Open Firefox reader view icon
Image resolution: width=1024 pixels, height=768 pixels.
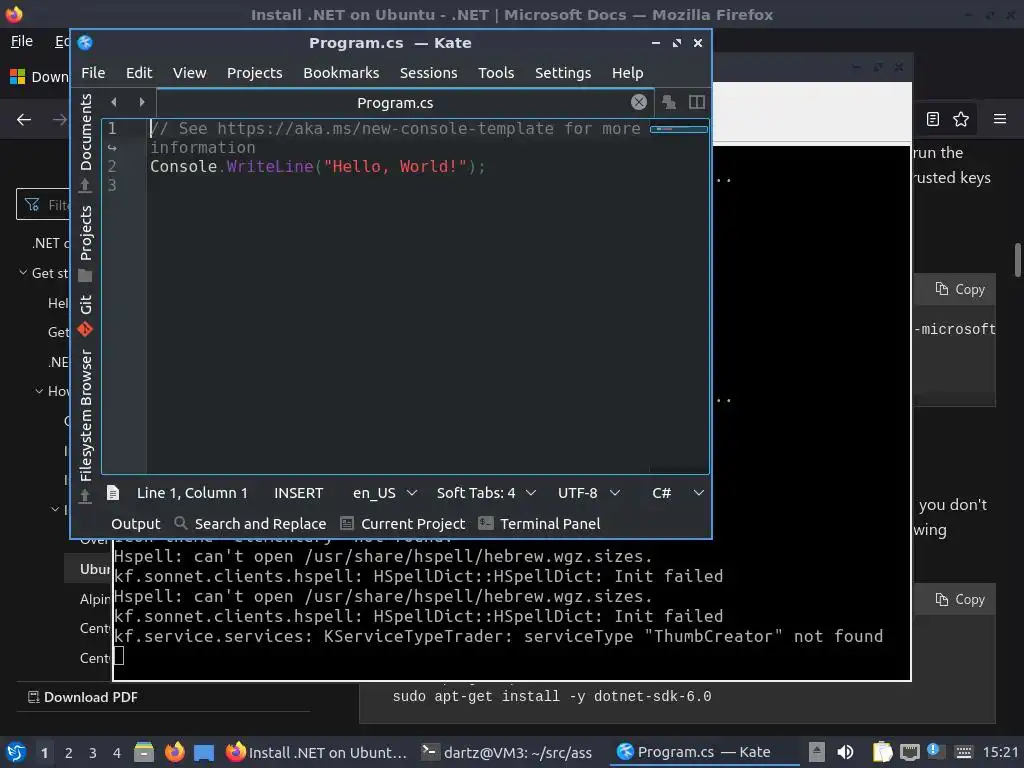coord(933,119)
